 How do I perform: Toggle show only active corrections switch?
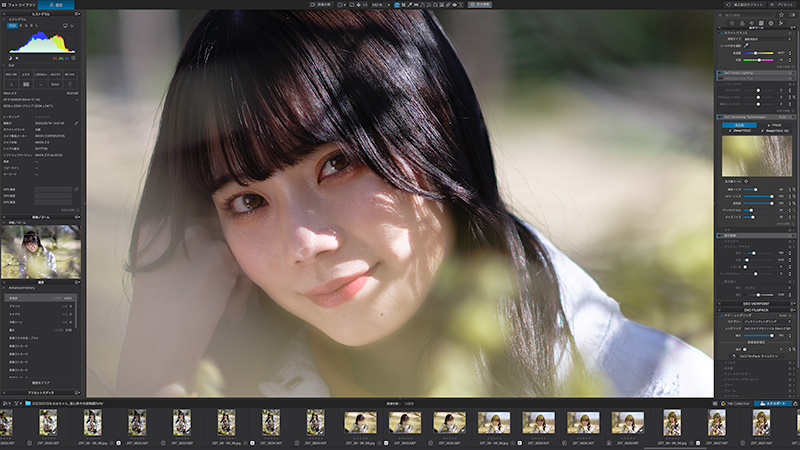pos(792,15)
